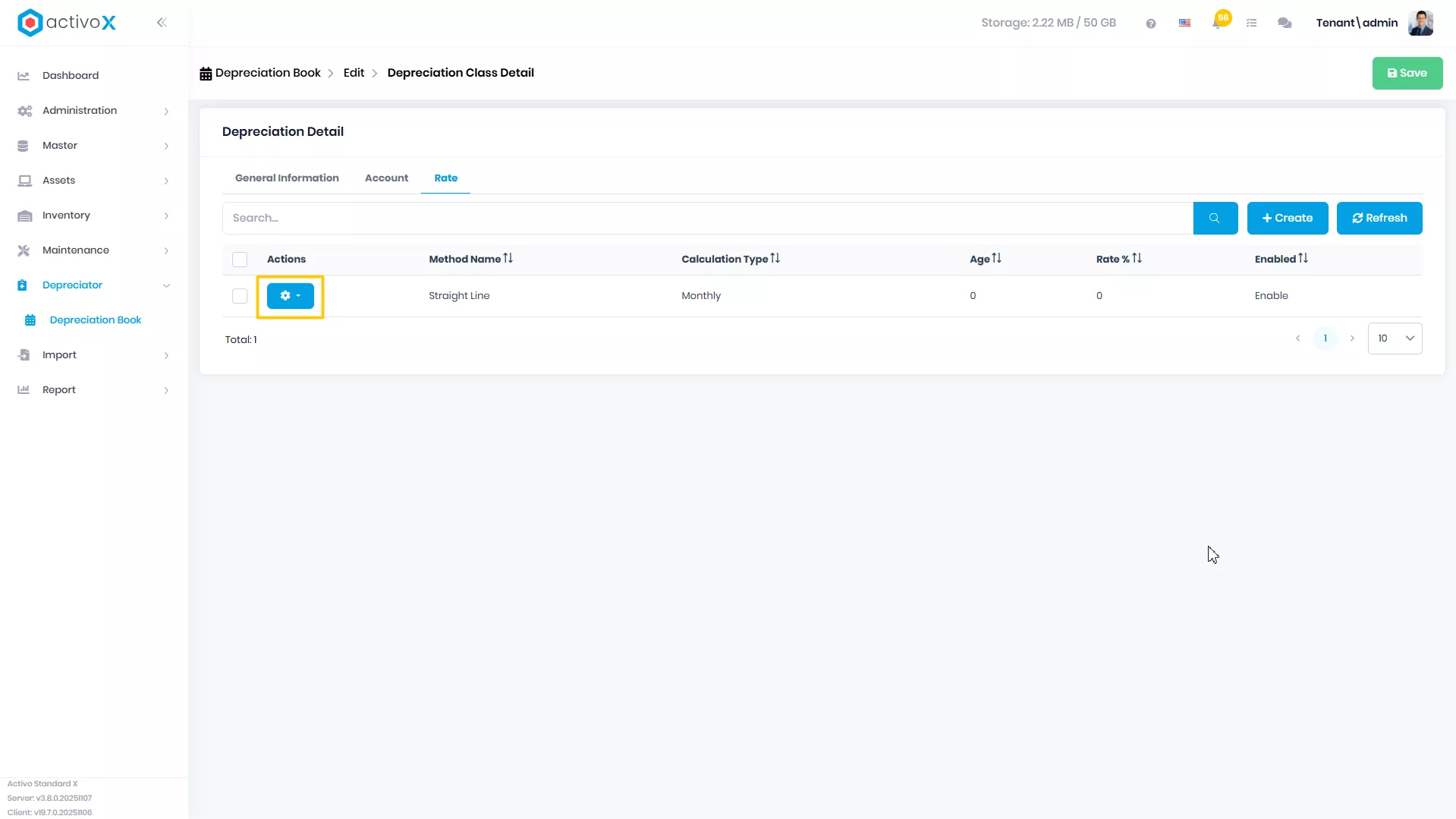Select the Rate tab
This screenshot has height=819, width=1456.
[x=446, y=178]
